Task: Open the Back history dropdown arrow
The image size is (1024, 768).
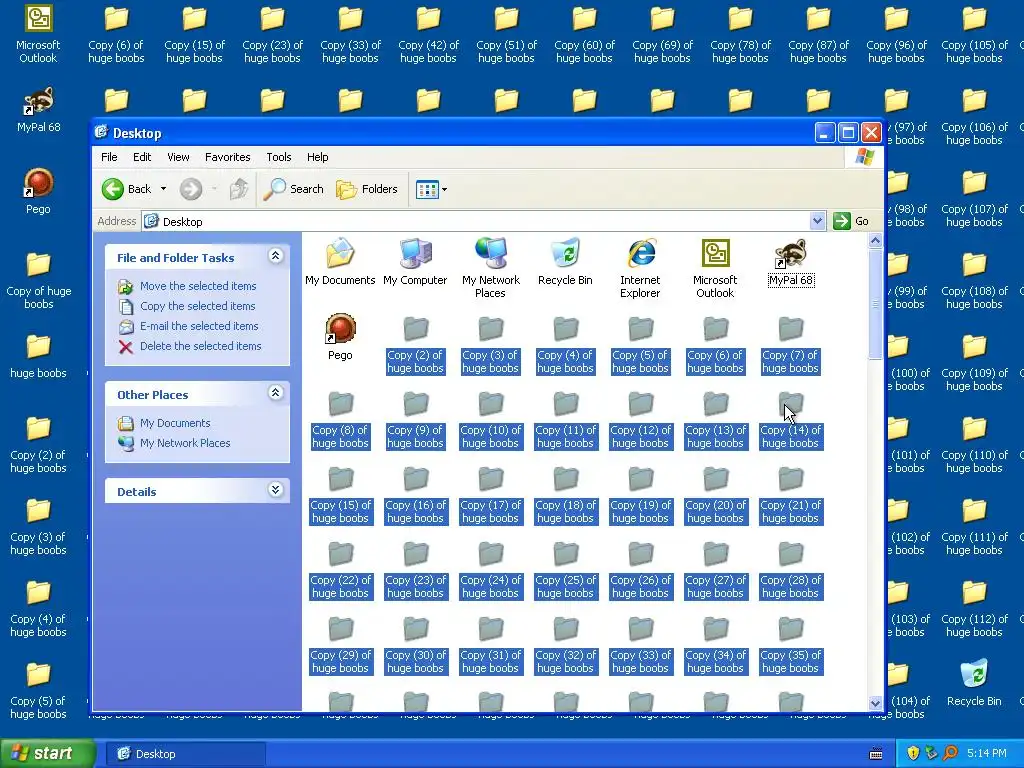Action: pos(163,189)
